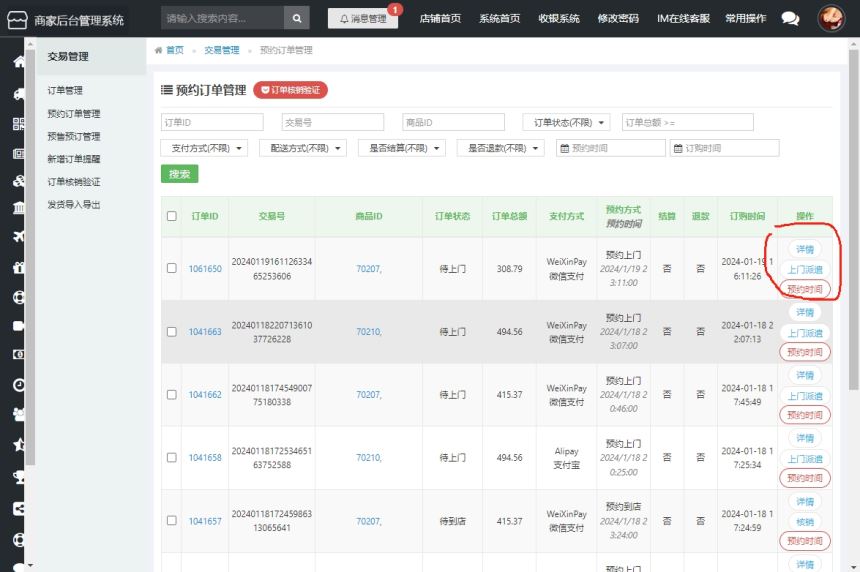Viewport: 860px width, 572px height.
Task: Check the box for order 1041662
Action: [x=172, y=395]
